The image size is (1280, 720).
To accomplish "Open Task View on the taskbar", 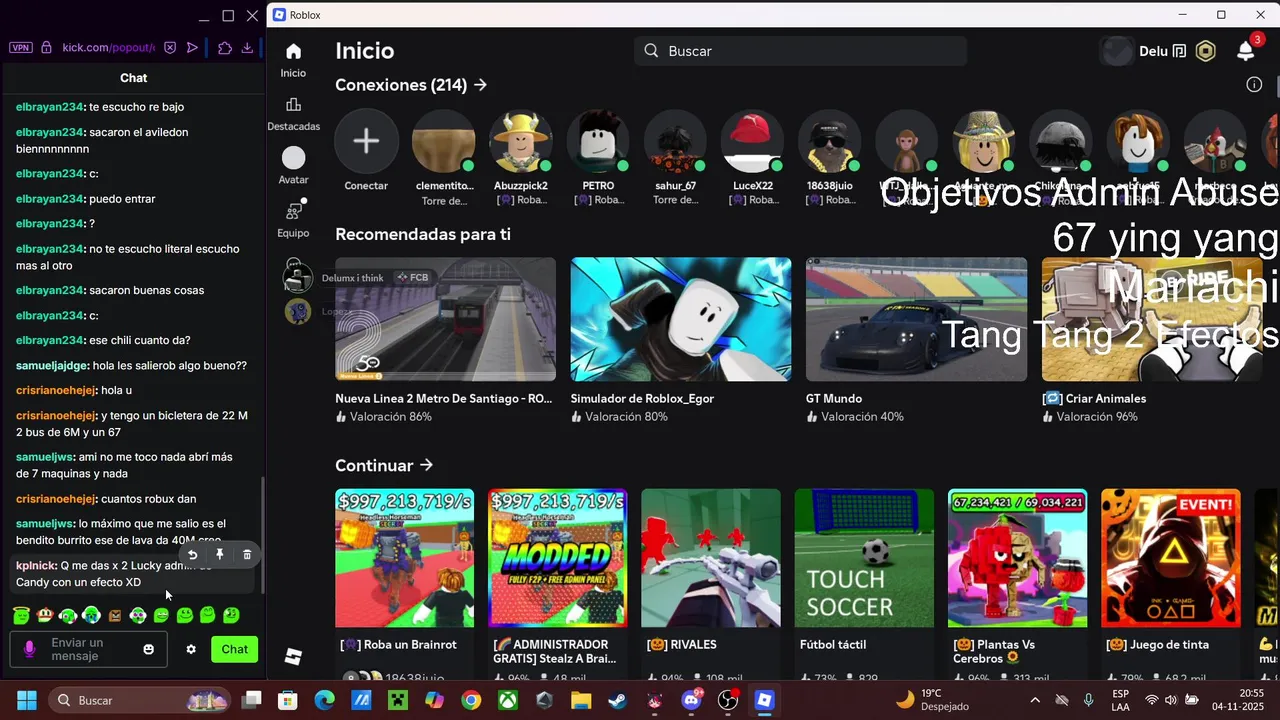I will 251,700.
